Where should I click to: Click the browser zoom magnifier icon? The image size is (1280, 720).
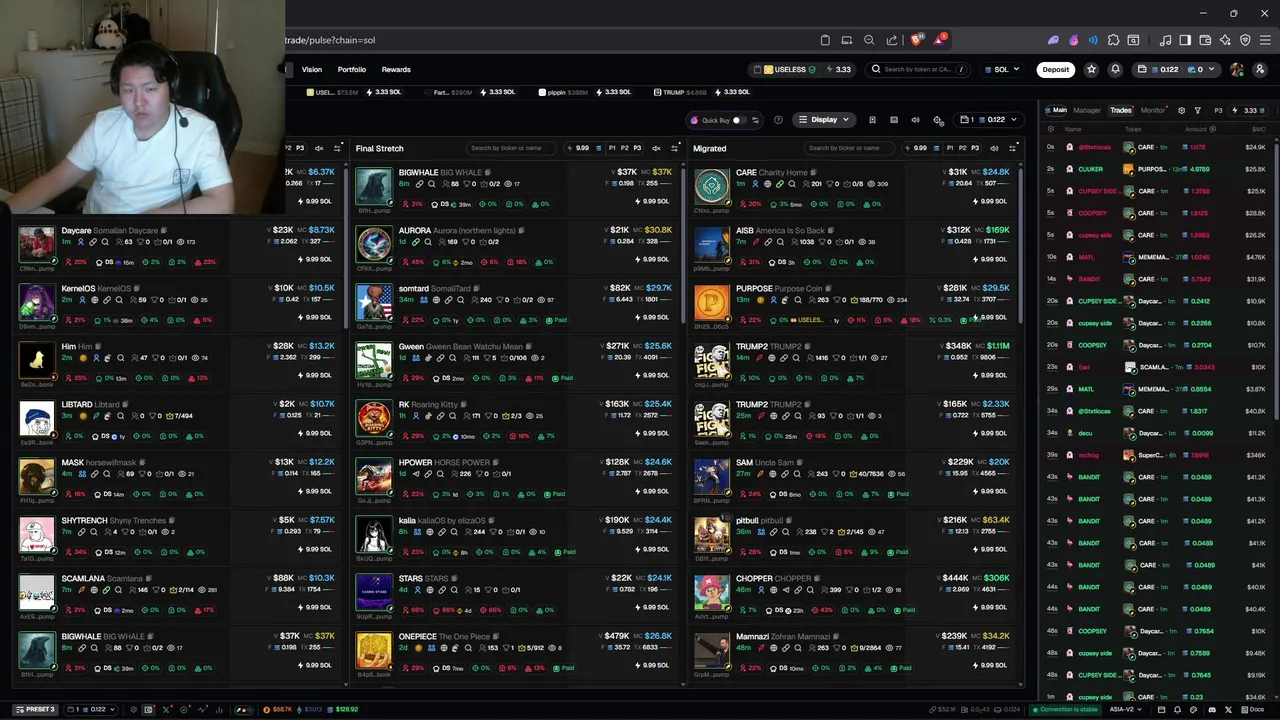pos(869,40)
